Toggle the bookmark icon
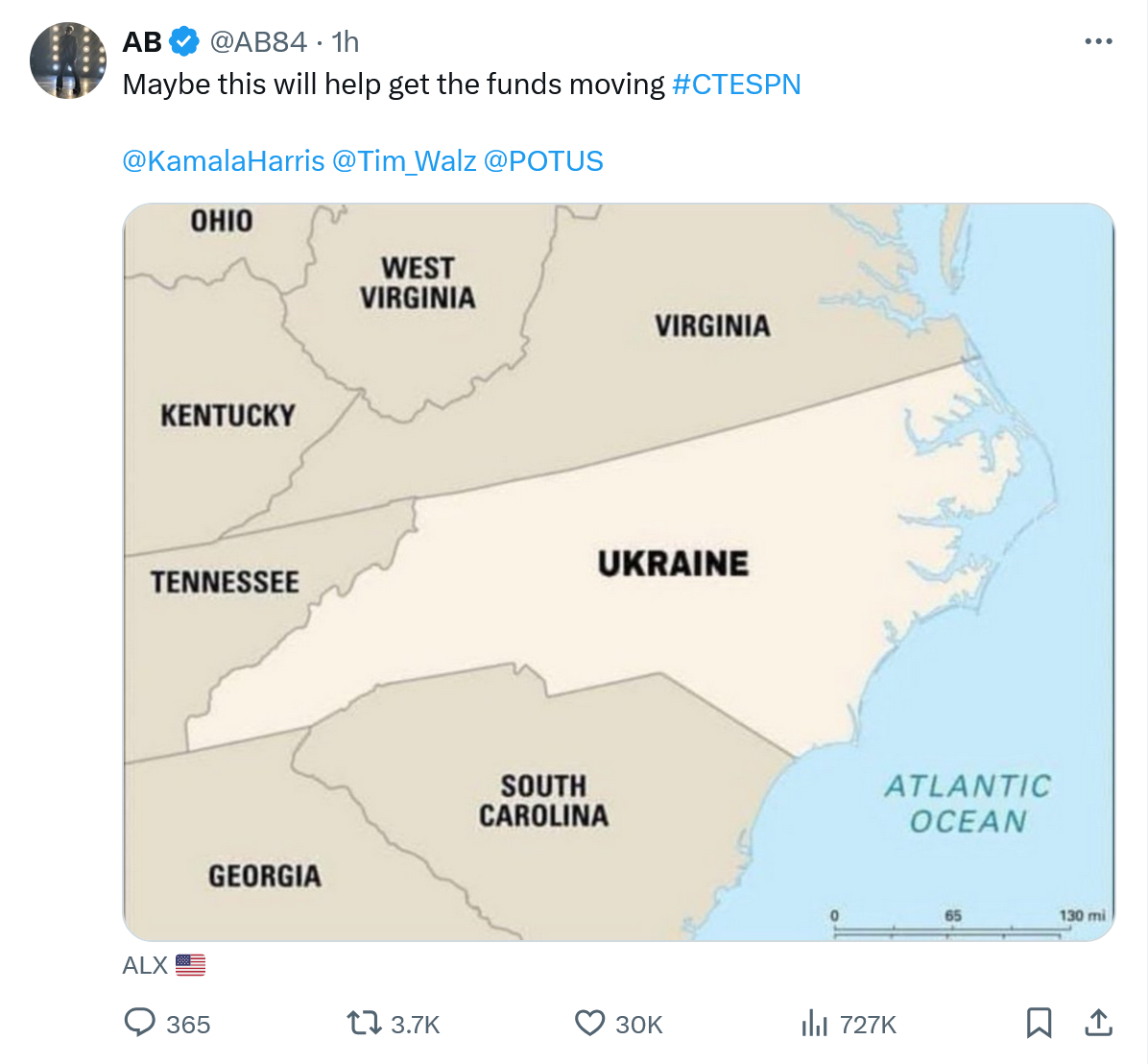1148x1064 pixels. [x=1039, y=1023]
